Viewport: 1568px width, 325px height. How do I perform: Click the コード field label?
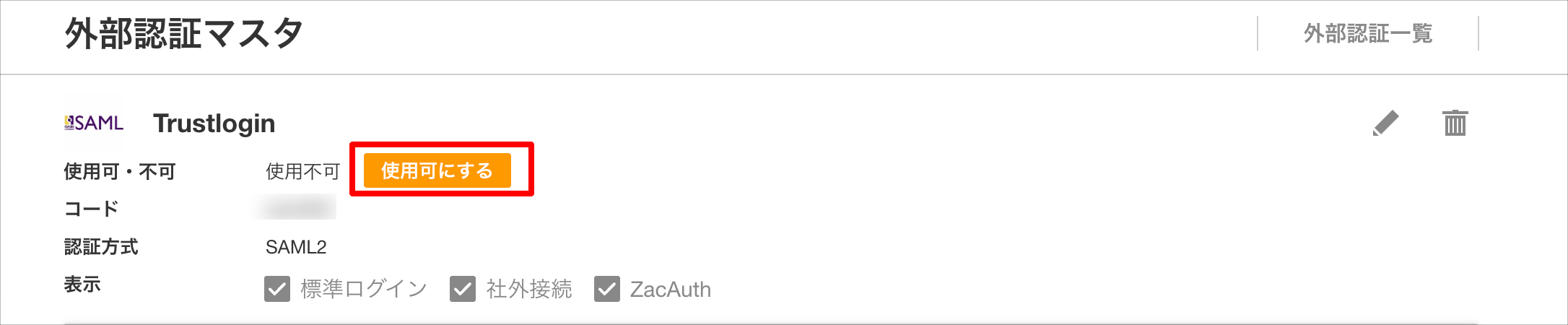pyautogui.click(x=92, y=209)
